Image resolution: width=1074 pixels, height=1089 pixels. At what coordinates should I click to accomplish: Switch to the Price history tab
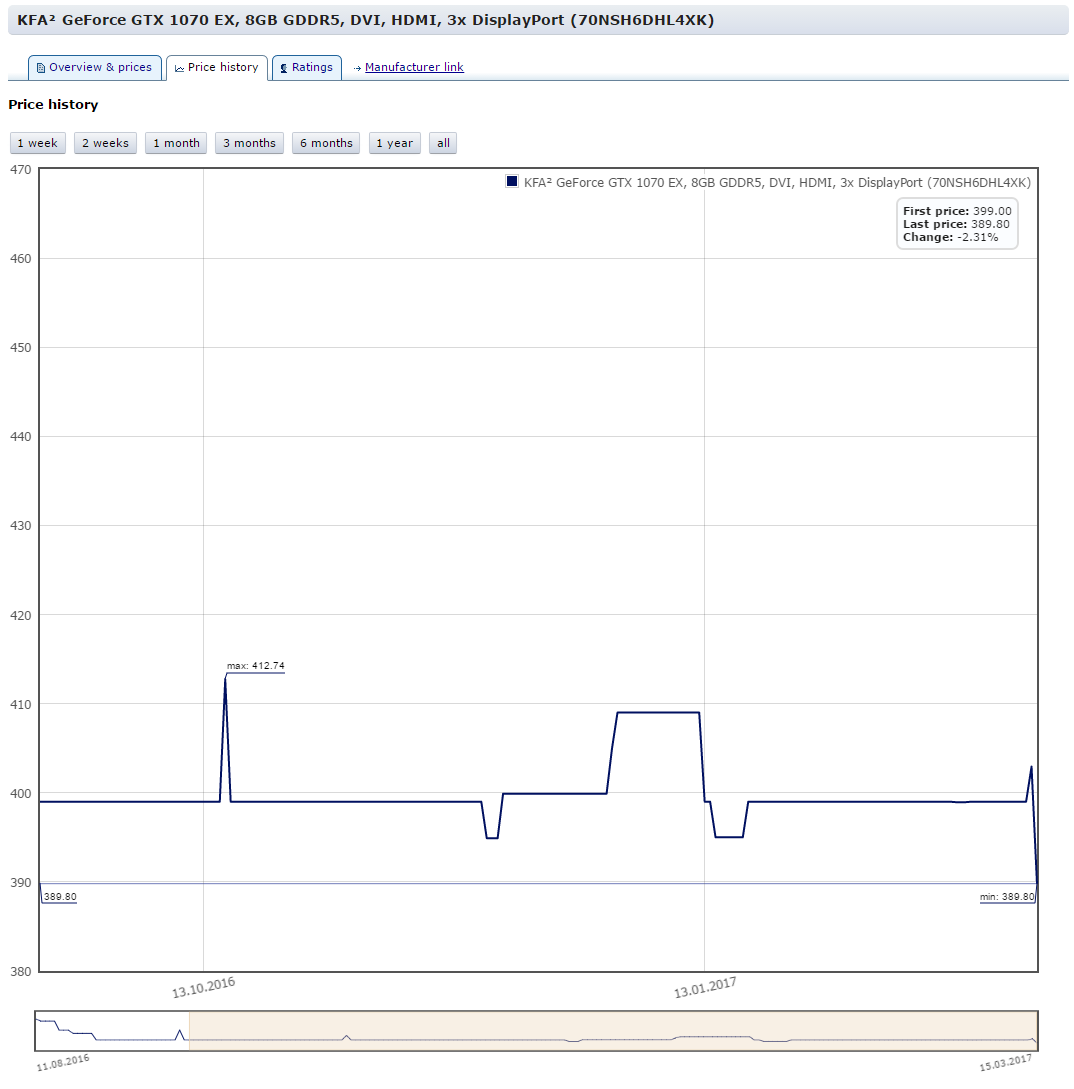pyautogui.click(x=217, y=67)
